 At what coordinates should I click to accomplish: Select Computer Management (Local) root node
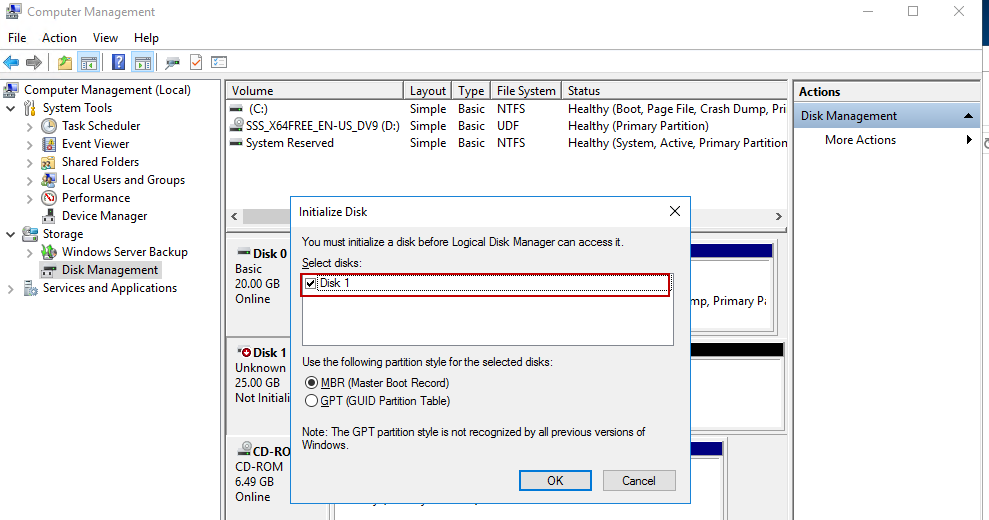[x=107, y=90]
